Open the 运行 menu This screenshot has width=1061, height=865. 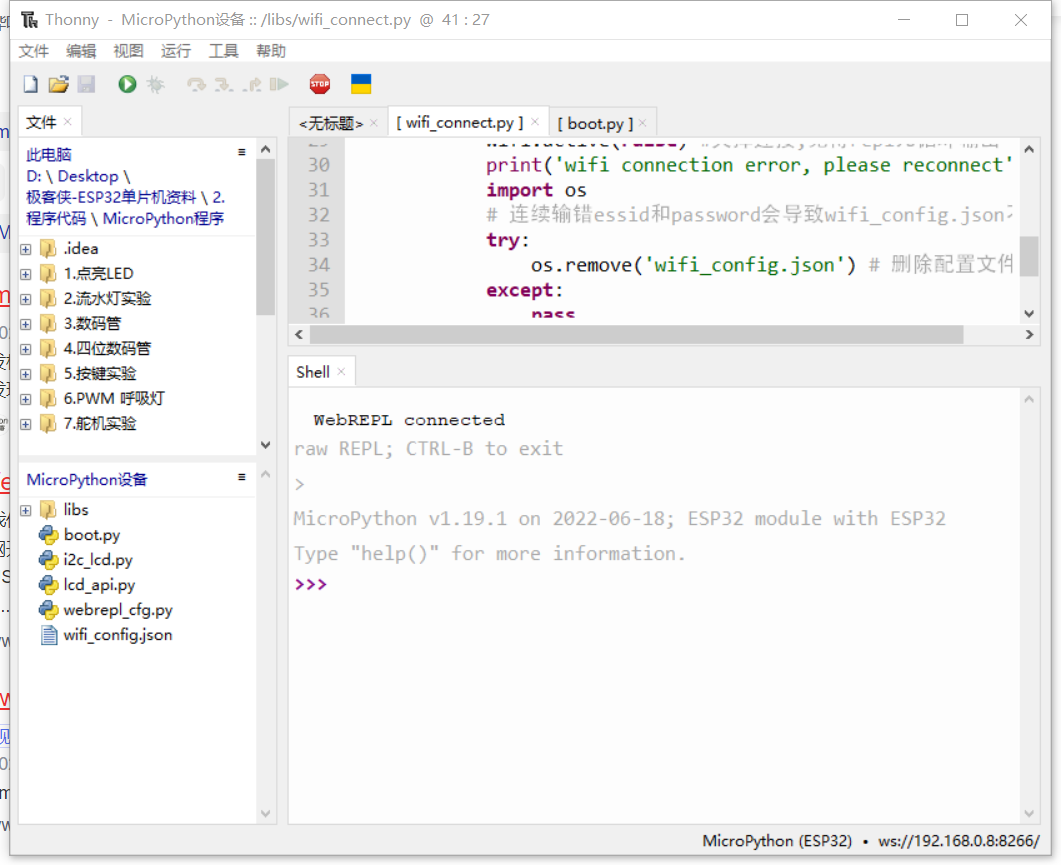click(x=175, y=51)
